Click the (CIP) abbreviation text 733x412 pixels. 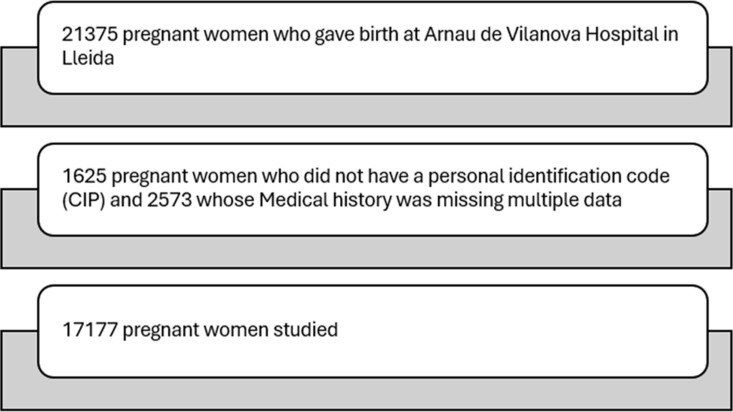click(x=84, y=200)
